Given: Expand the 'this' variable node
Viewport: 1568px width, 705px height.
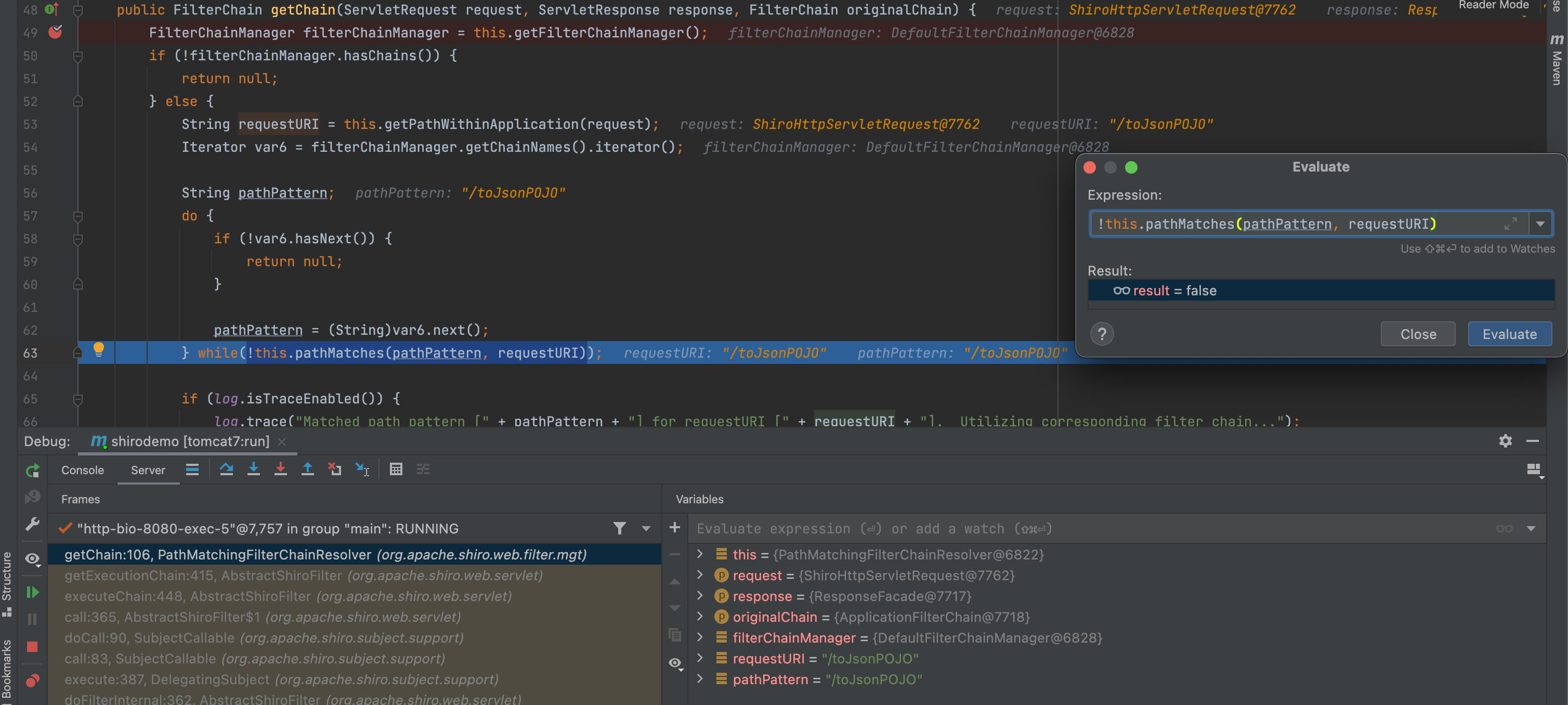Looking at the screenshot, I should pos(700,554).
